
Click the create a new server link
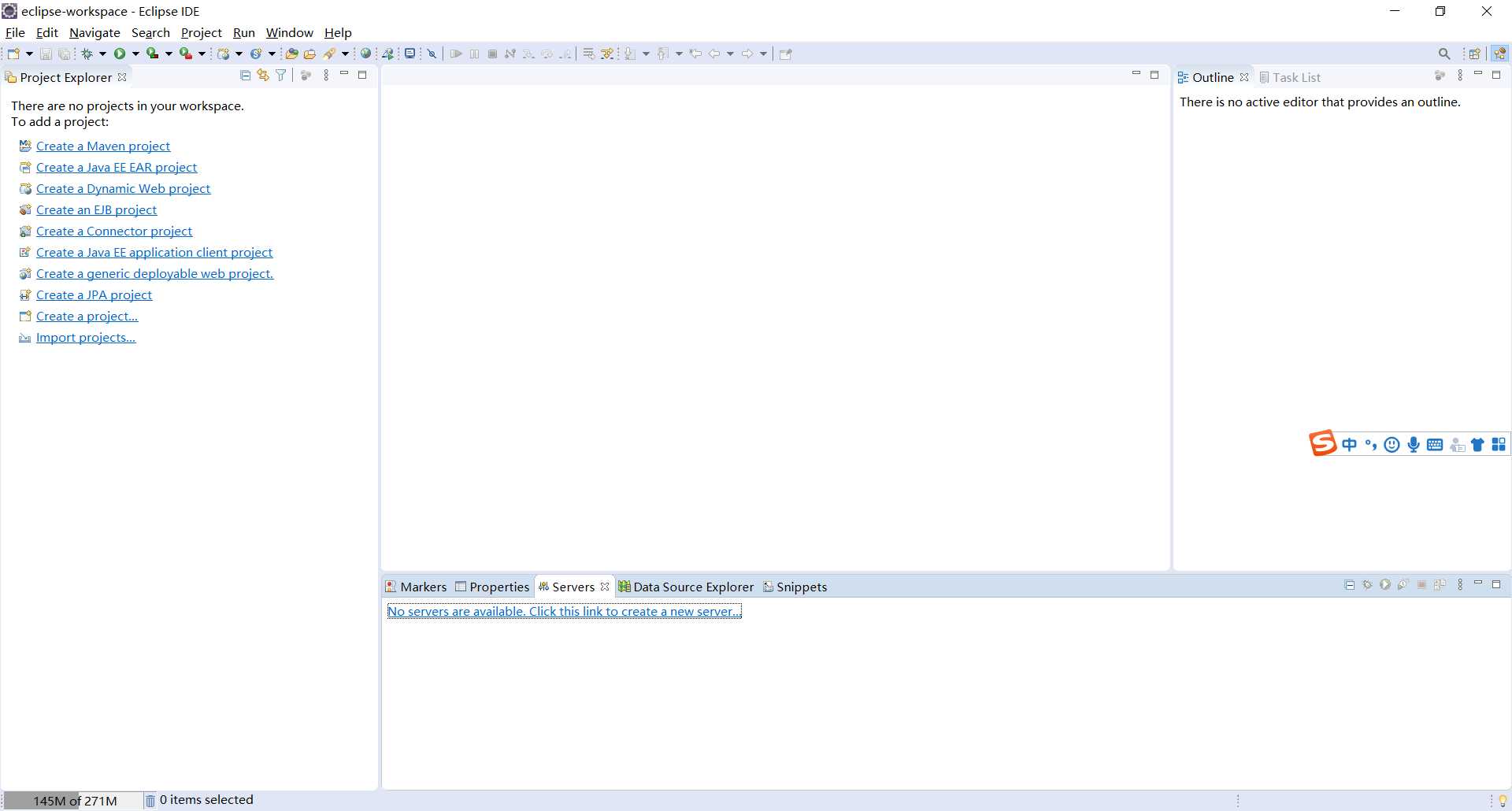(x=564, y=611)
